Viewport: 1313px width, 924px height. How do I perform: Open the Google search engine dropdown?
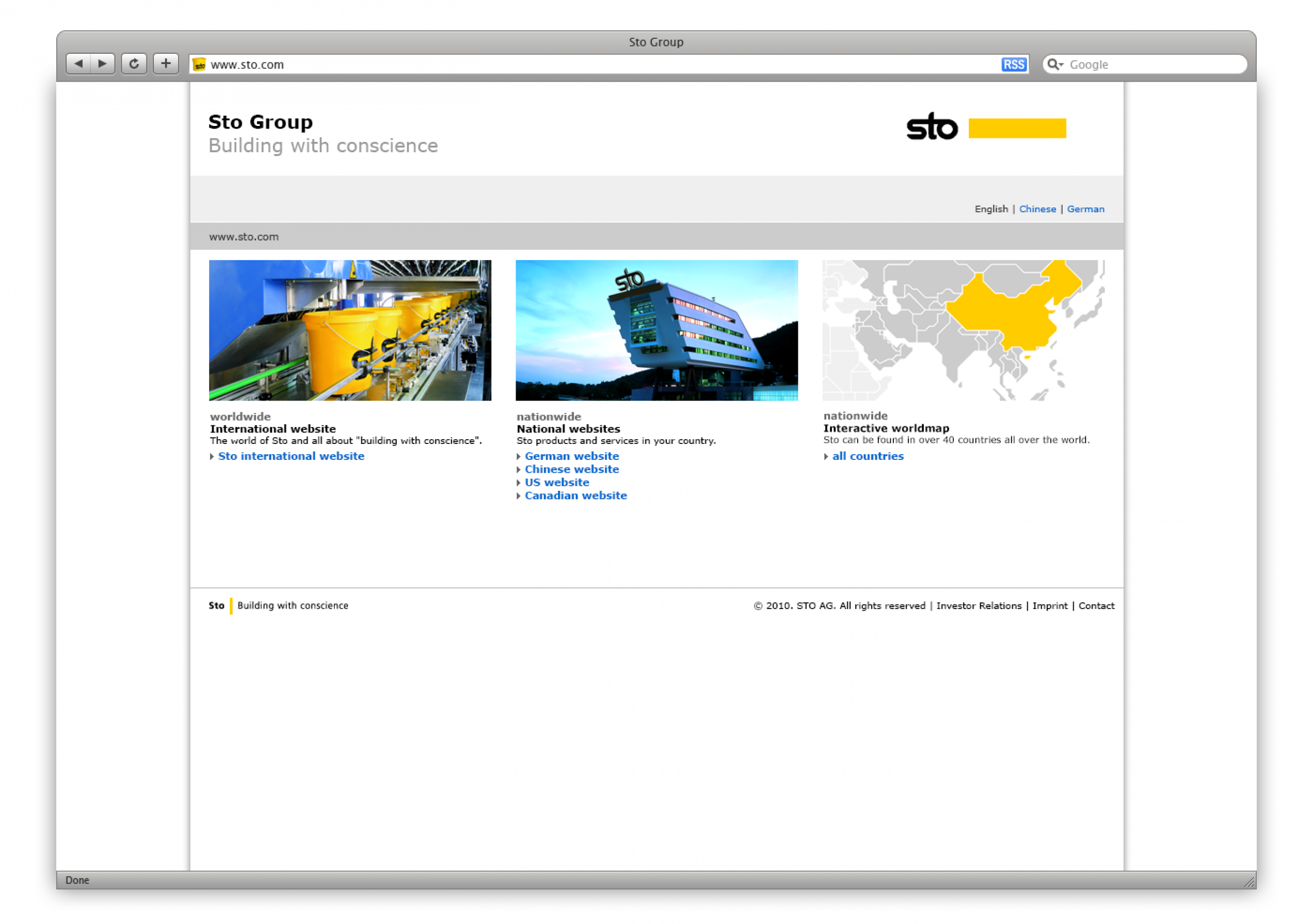(1062, 64)
